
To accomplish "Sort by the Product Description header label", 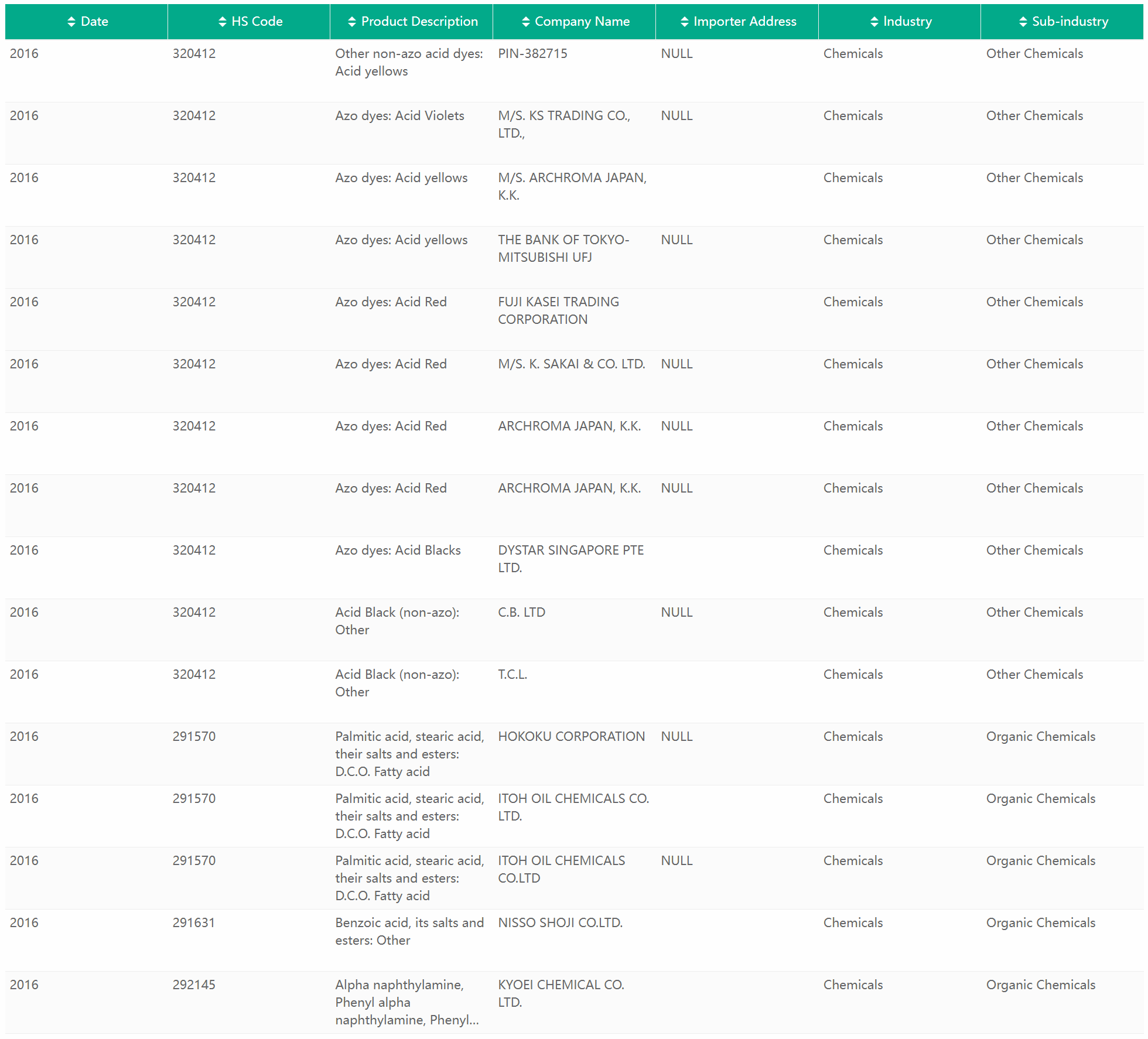I will click(419, 22).
